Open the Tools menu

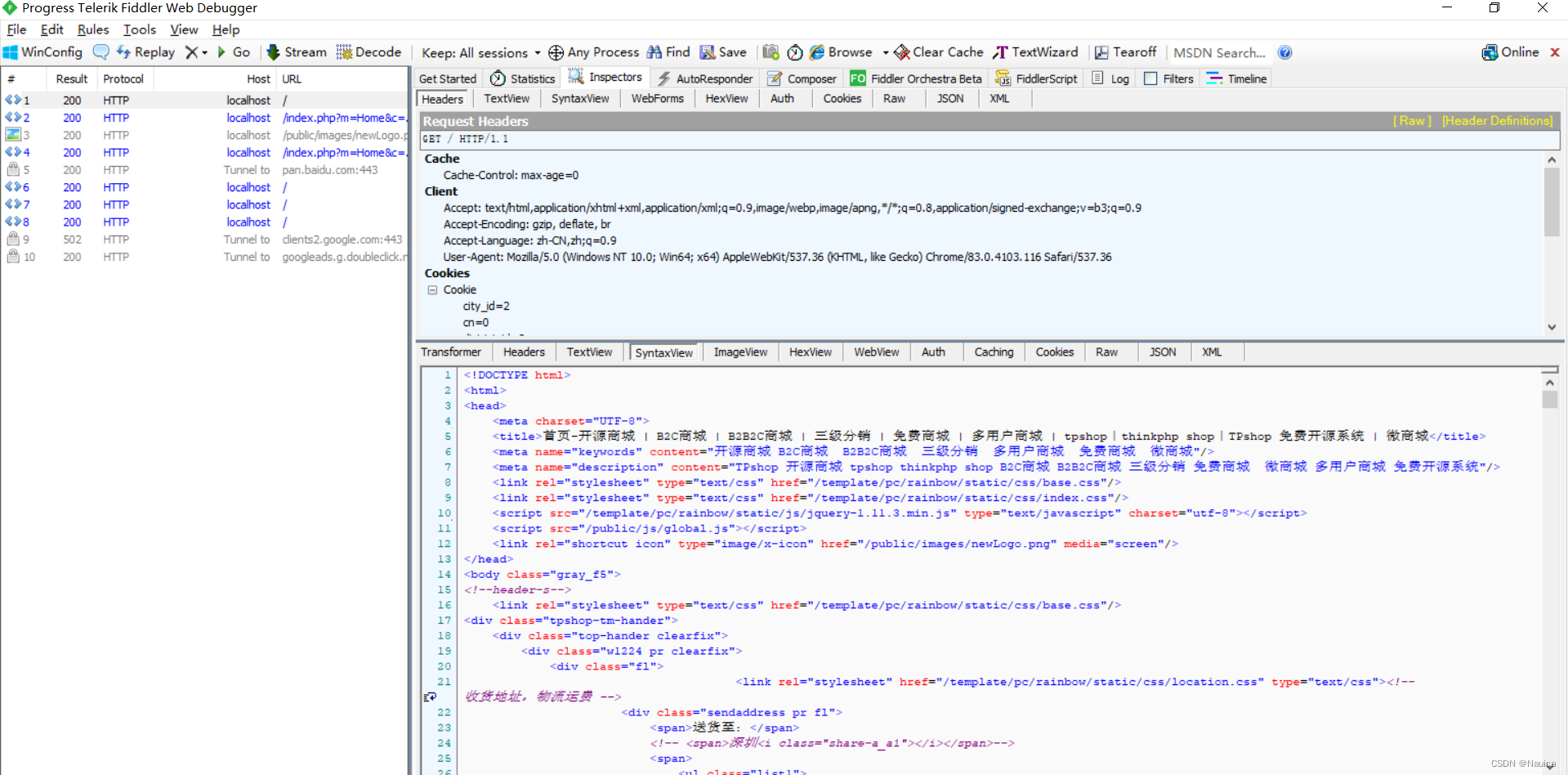pyautogui.click(x=140, y=29)
